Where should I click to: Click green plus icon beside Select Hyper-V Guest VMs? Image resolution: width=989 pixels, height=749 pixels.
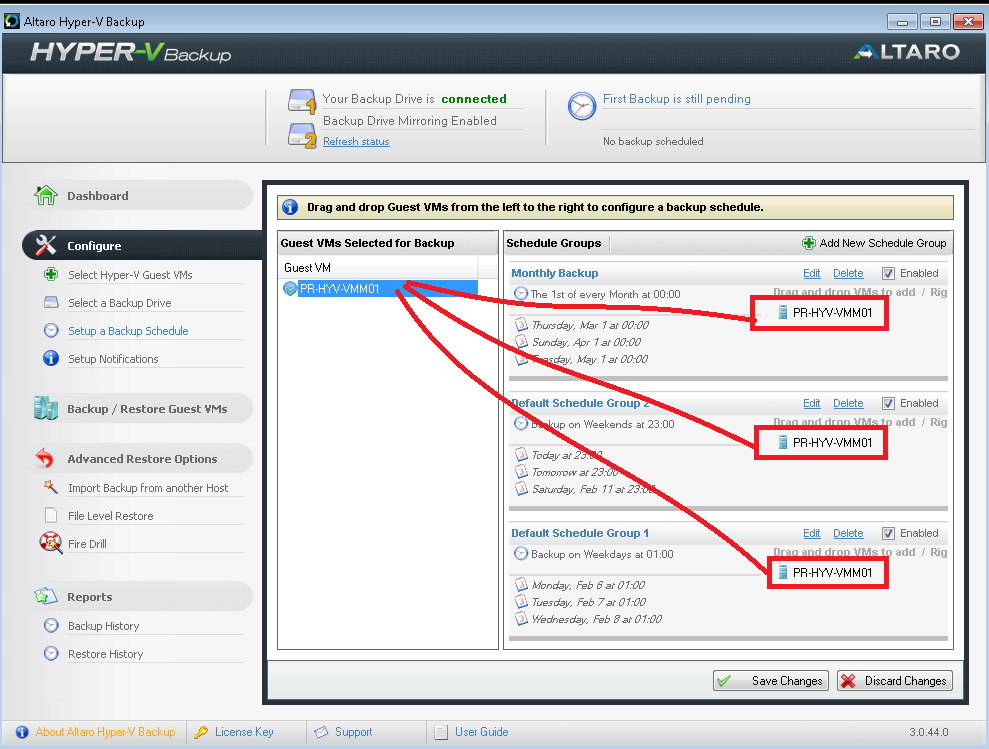tap(51, 274)
